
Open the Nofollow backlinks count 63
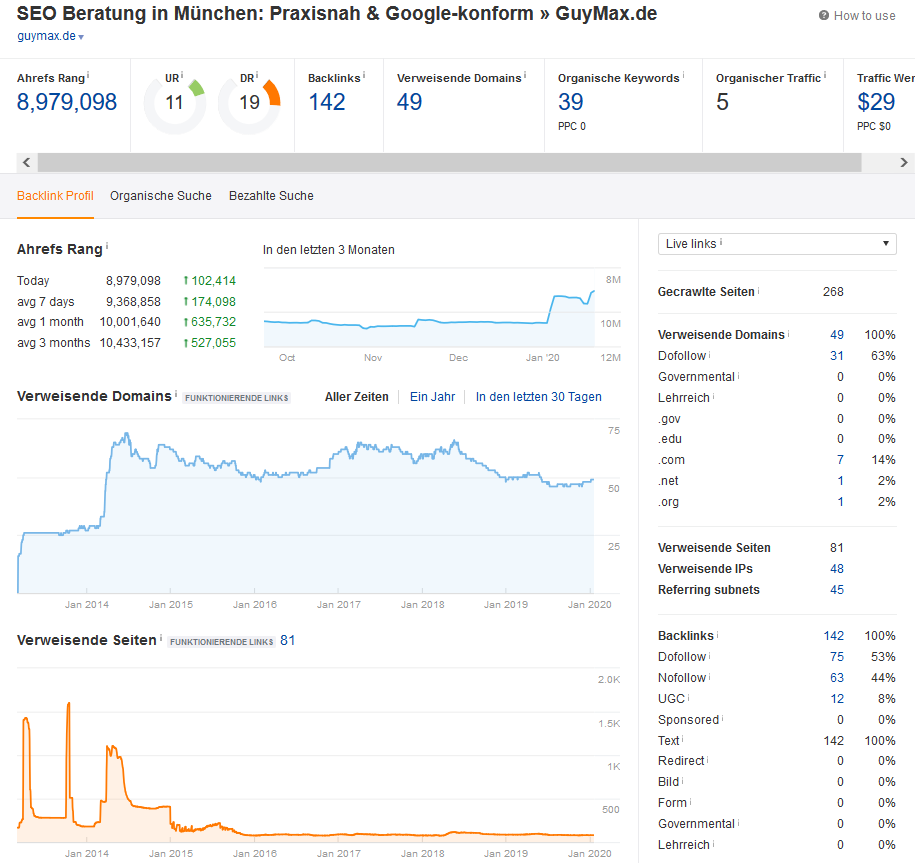(x=837, y=678)
